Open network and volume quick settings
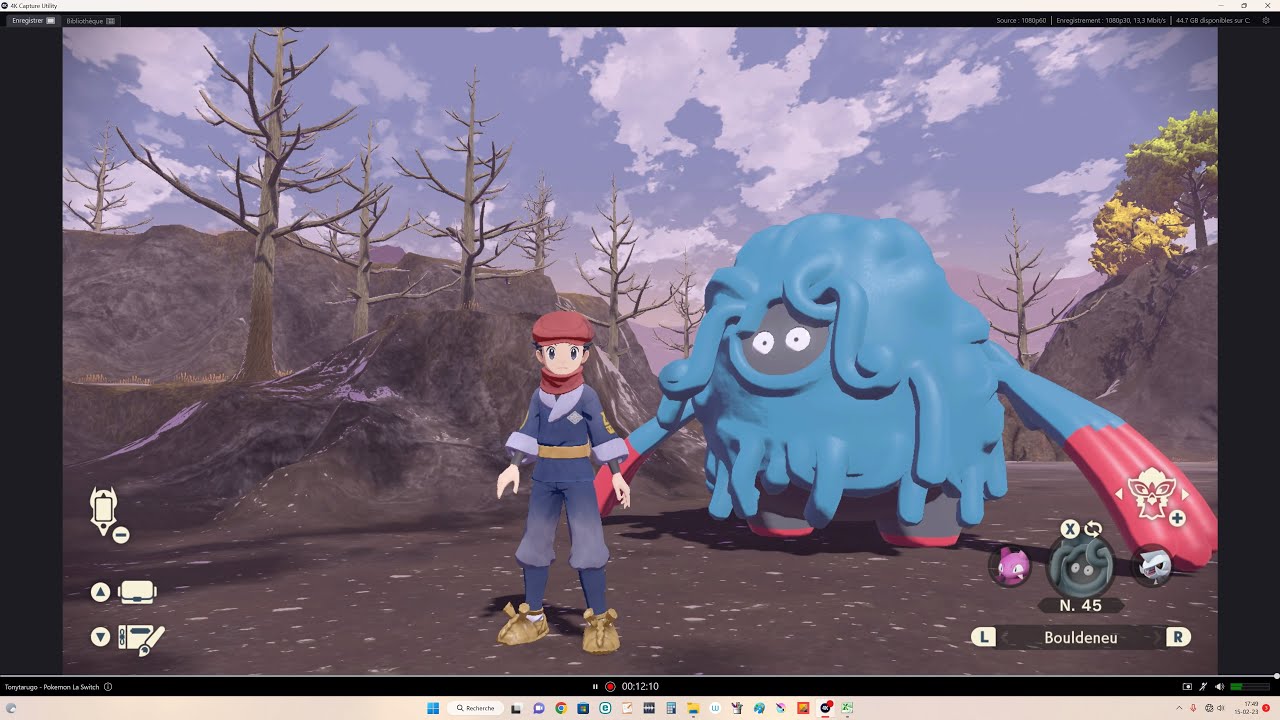Viewport: 1280px width, 720px height. tap(1215, 708)
